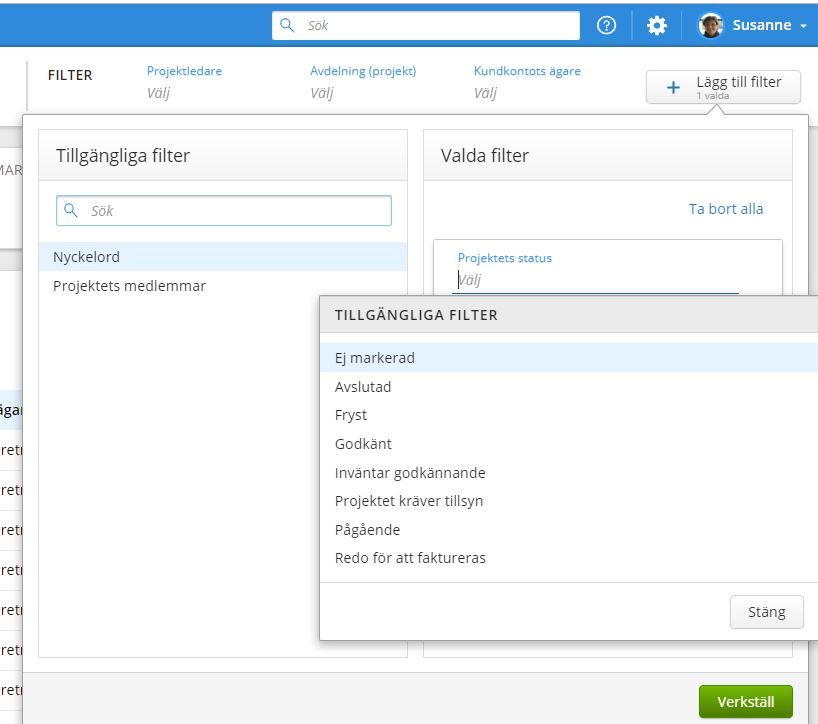Open the Projektledare filter dropdown
This screenshot has width=818, height=724.
click(x=184, y=92)
